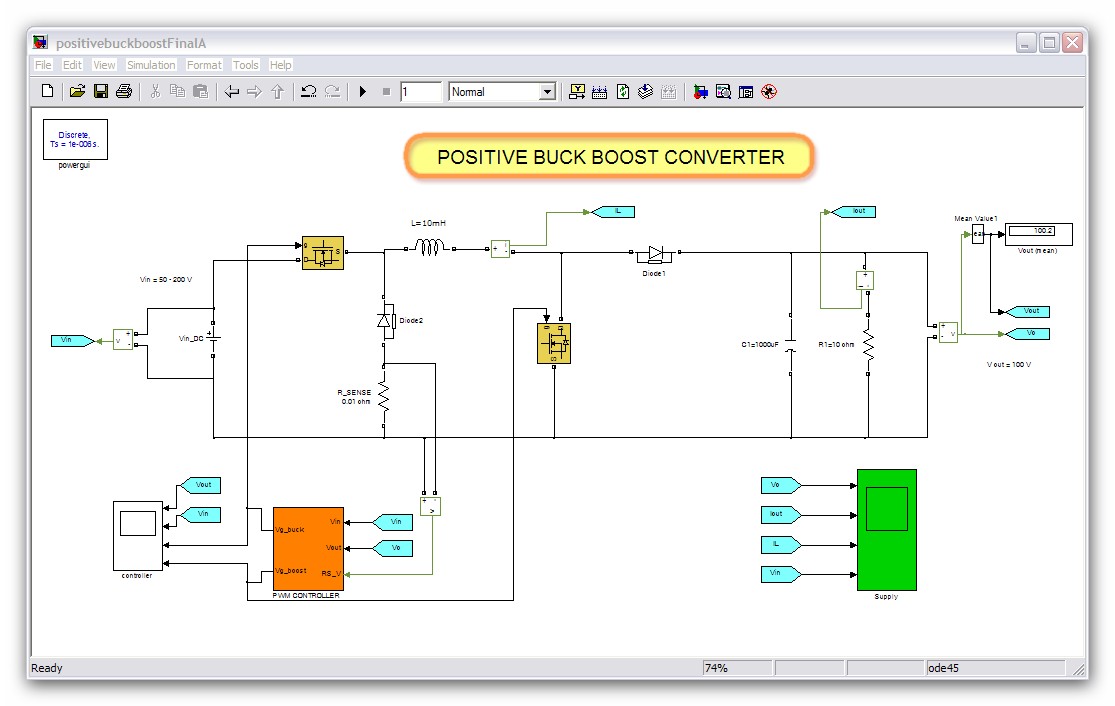Viewport: 1115px width, 706px height.
Task: Print the diagram with the printer icon
Action: [x=124, y=92]
